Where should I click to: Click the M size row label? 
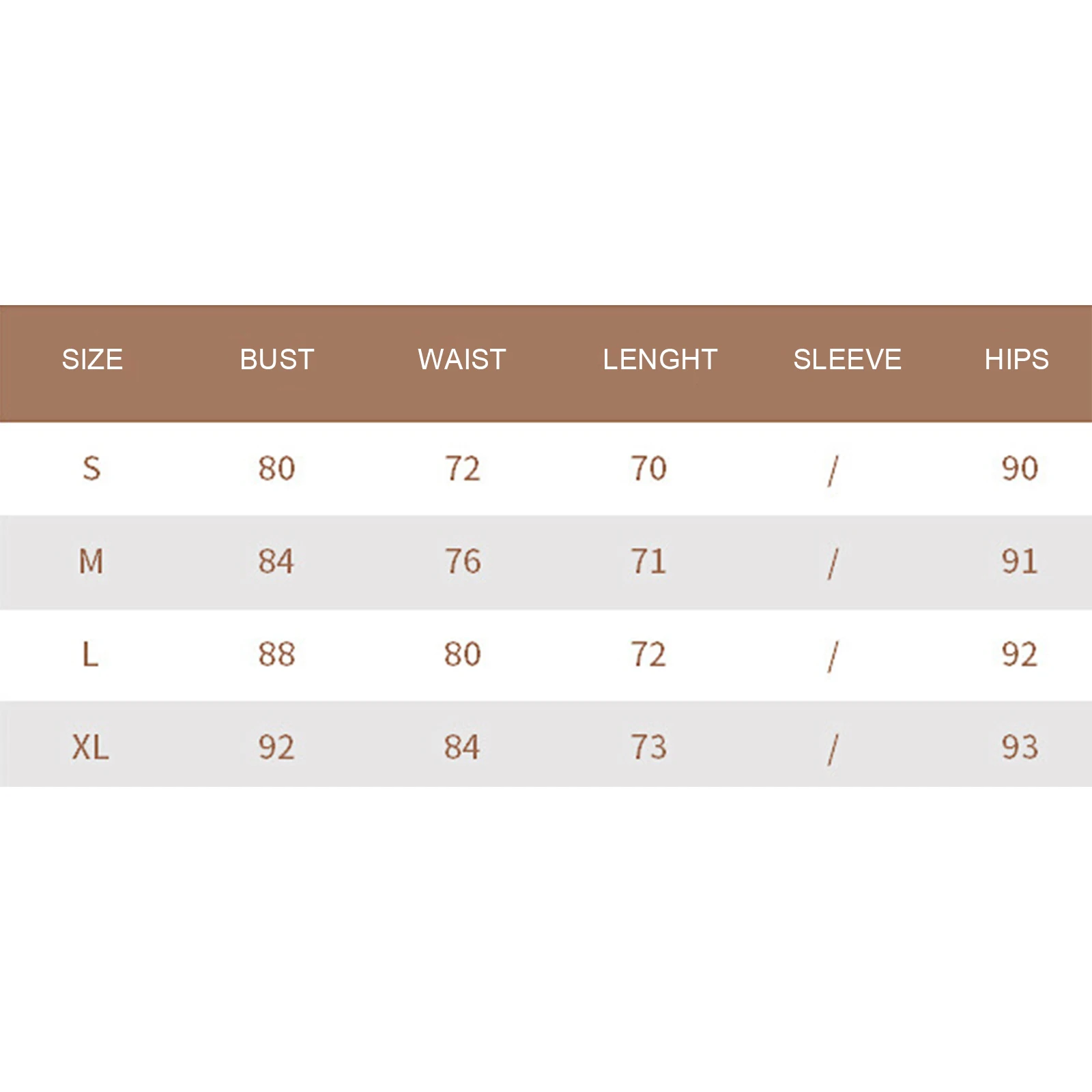click(x=91, y=562)
